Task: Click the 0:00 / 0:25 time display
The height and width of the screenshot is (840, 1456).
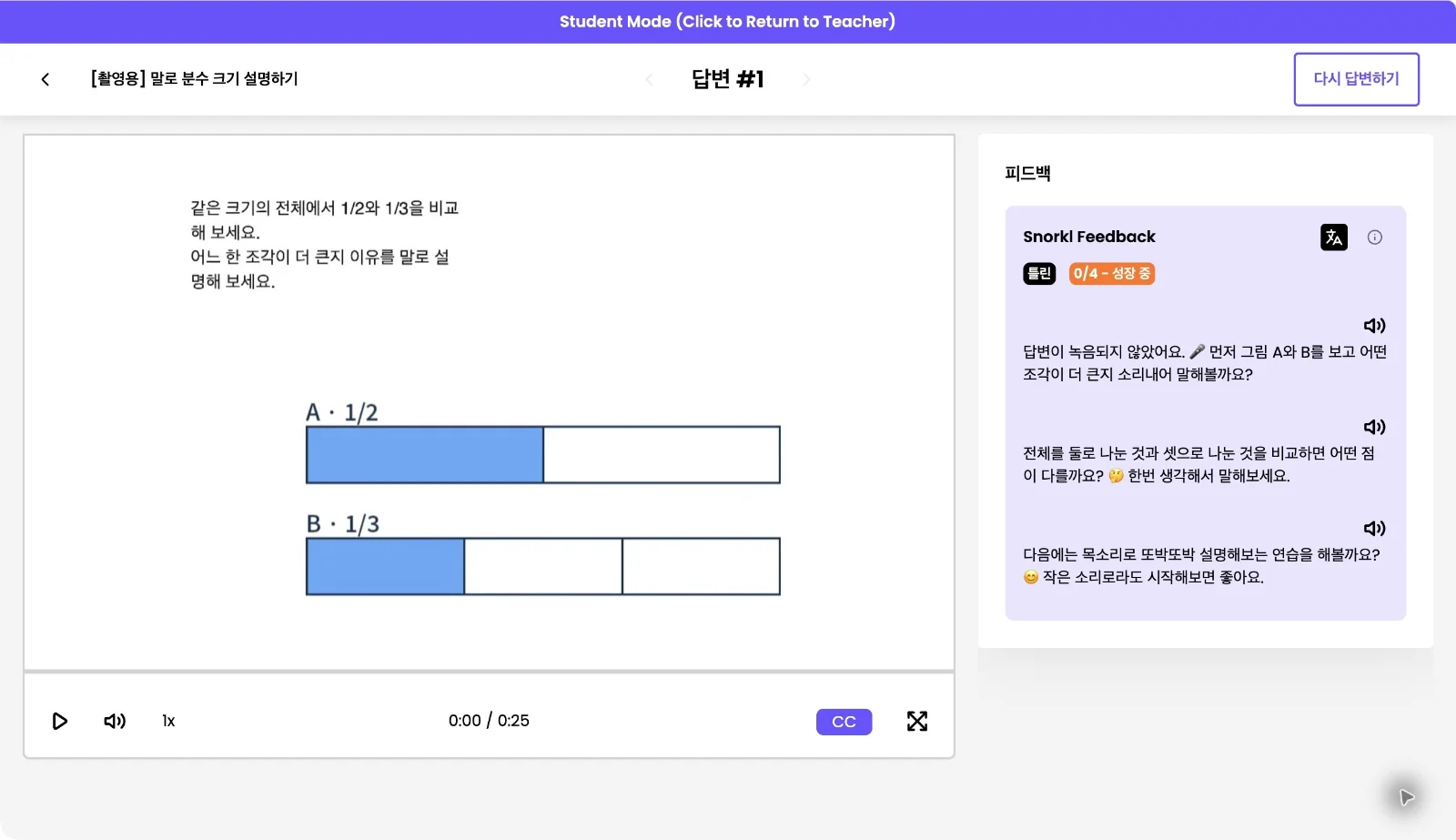Action: click(x=489, y=721)
